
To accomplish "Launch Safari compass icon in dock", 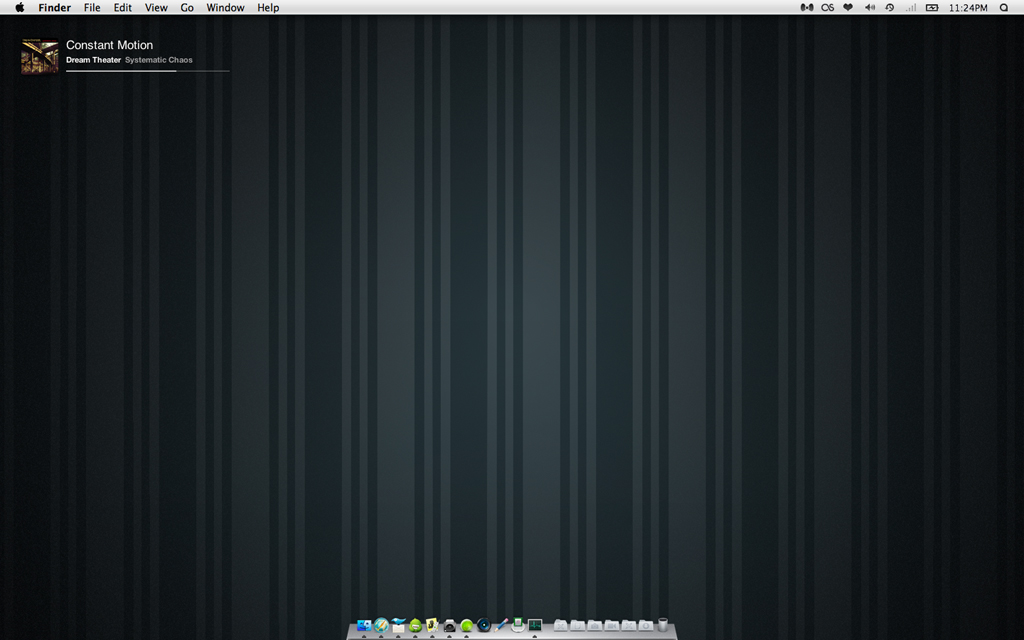I will 381,625.
